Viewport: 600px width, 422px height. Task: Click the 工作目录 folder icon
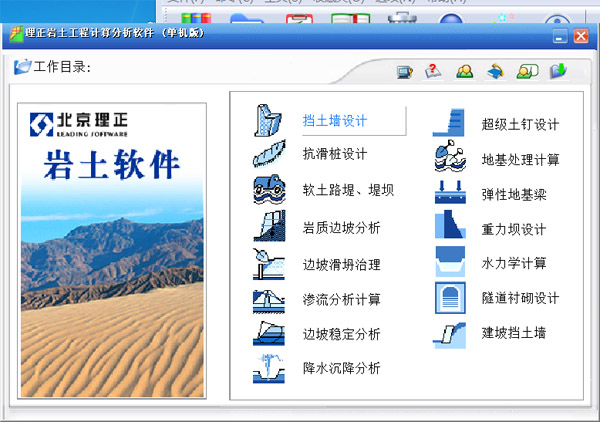[x=23, y=67]
